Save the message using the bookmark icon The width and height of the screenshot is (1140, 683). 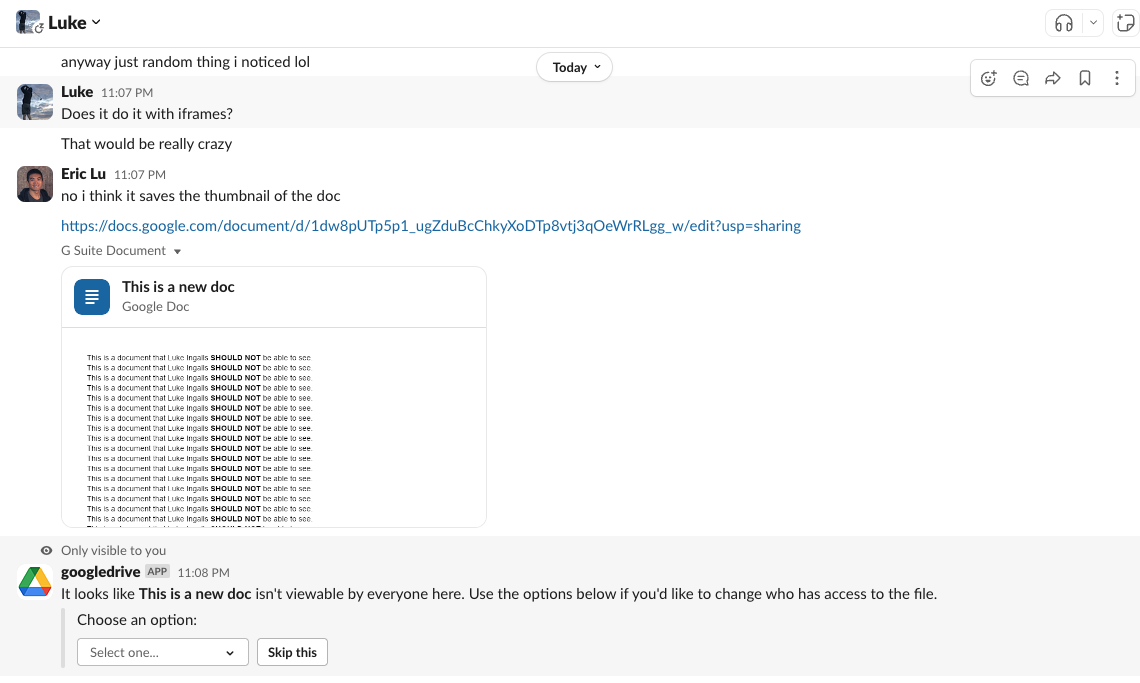(1085, 77)
